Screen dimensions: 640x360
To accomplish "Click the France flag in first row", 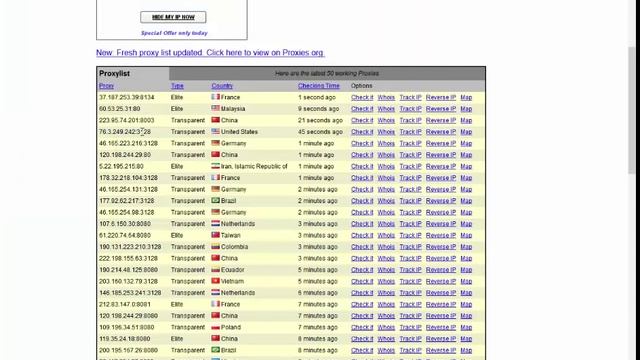I will (216, 97).
